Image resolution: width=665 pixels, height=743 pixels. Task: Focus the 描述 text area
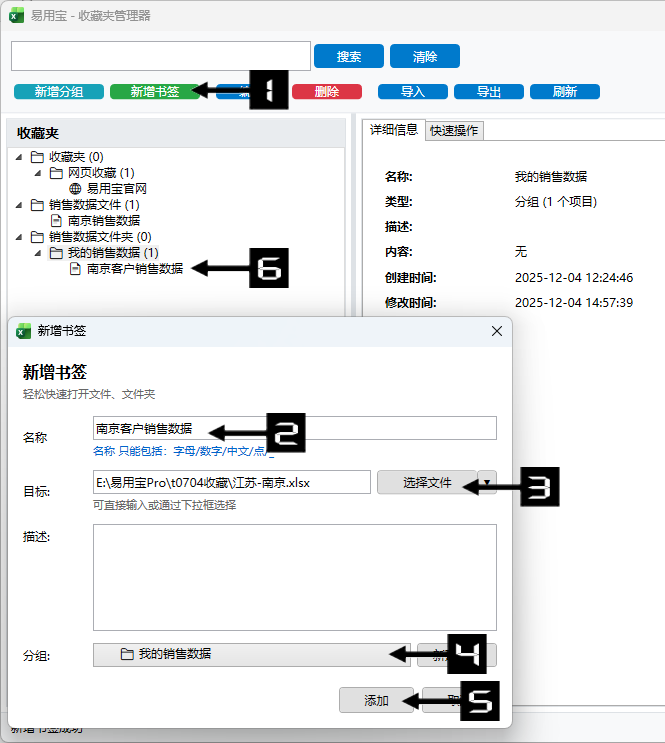(294, 577)
